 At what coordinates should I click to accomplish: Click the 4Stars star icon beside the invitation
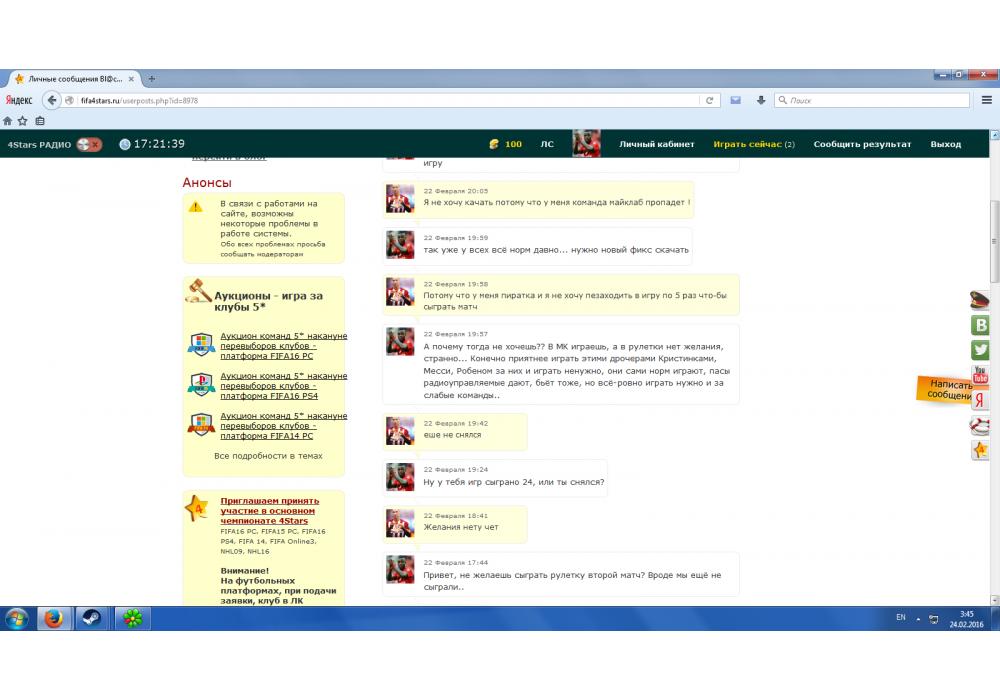[x=196, y=508]
